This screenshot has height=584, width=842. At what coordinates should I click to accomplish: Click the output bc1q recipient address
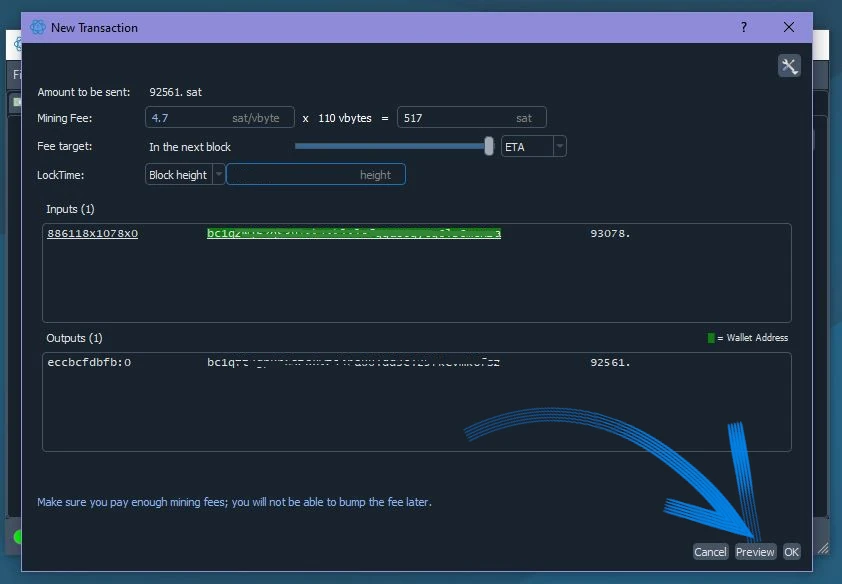pos(354,363)
